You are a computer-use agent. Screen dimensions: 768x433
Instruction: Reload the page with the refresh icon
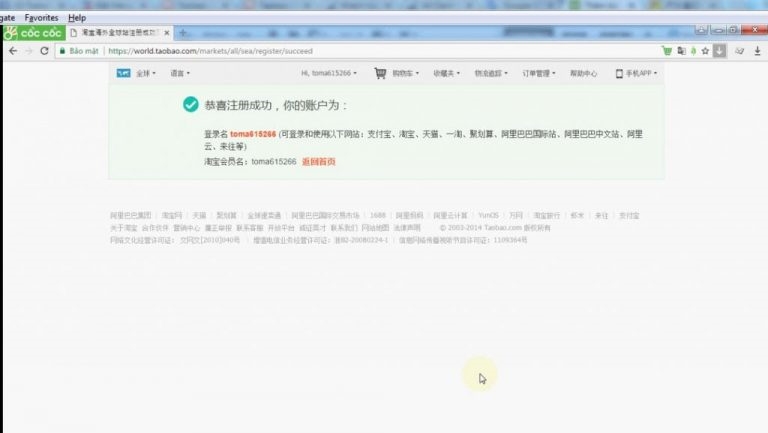(x=45, y=51)
